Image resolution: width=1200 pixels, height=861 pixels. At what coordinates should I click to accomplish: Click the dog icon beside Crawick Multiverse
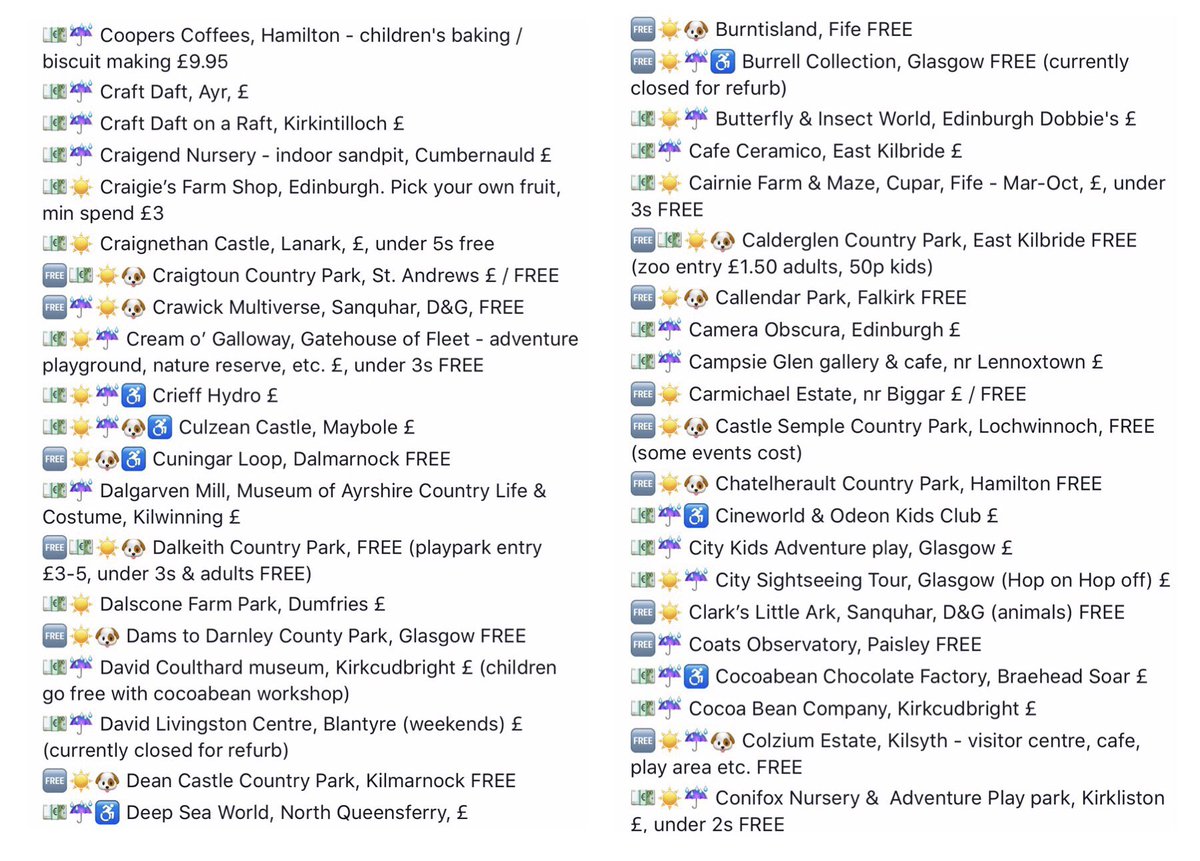(x=133, y=308)
